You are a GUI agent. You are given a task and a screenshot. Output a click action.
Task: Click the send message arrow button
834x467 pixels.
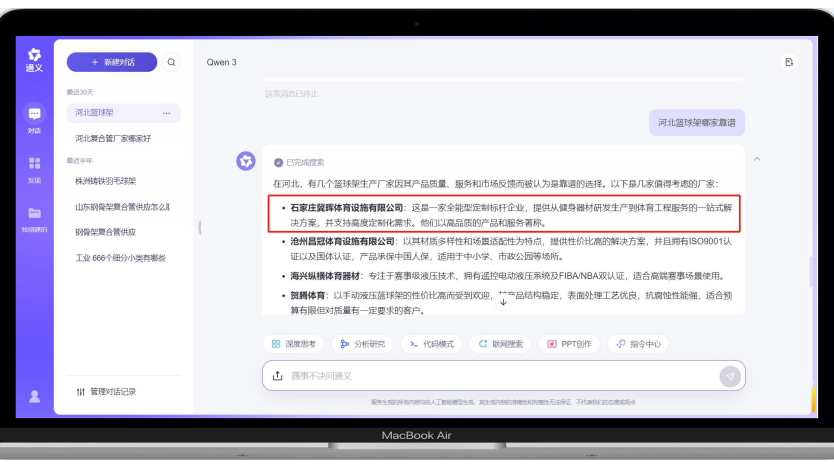[x=730, y=376]
